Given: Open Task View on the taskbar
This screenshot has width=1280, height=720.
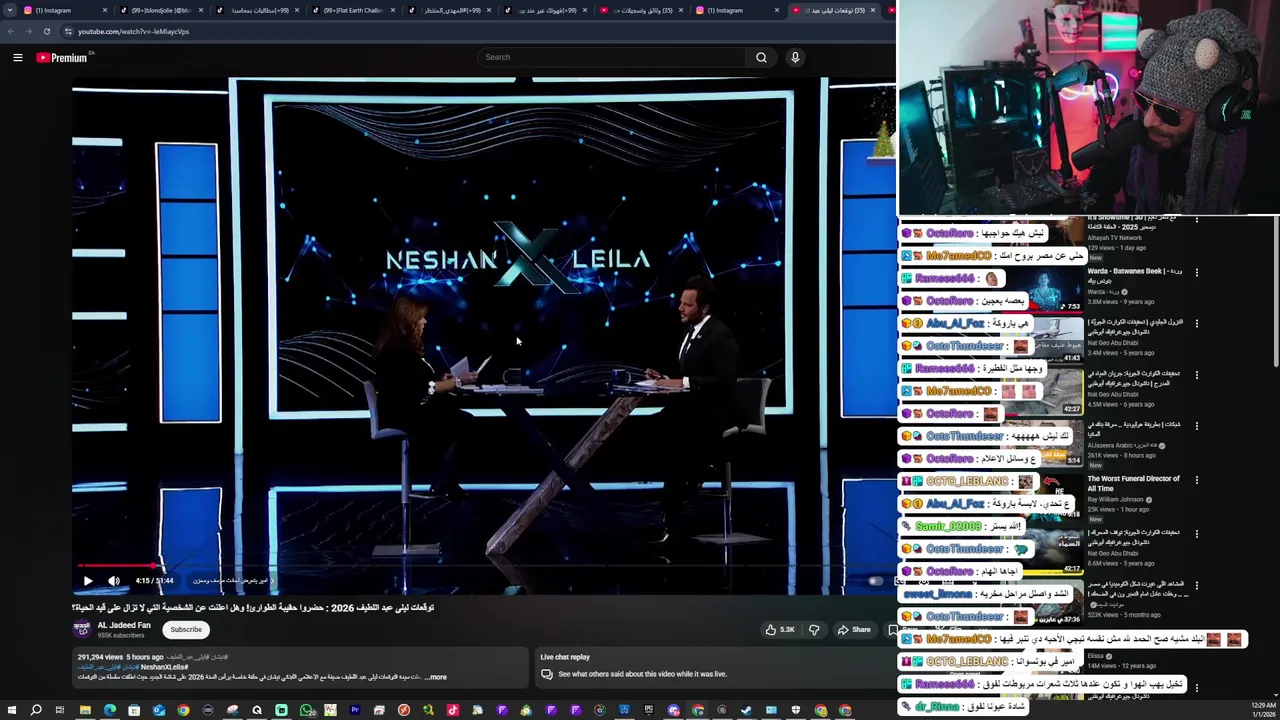Looking at the screenshot, I should [60, 710].
